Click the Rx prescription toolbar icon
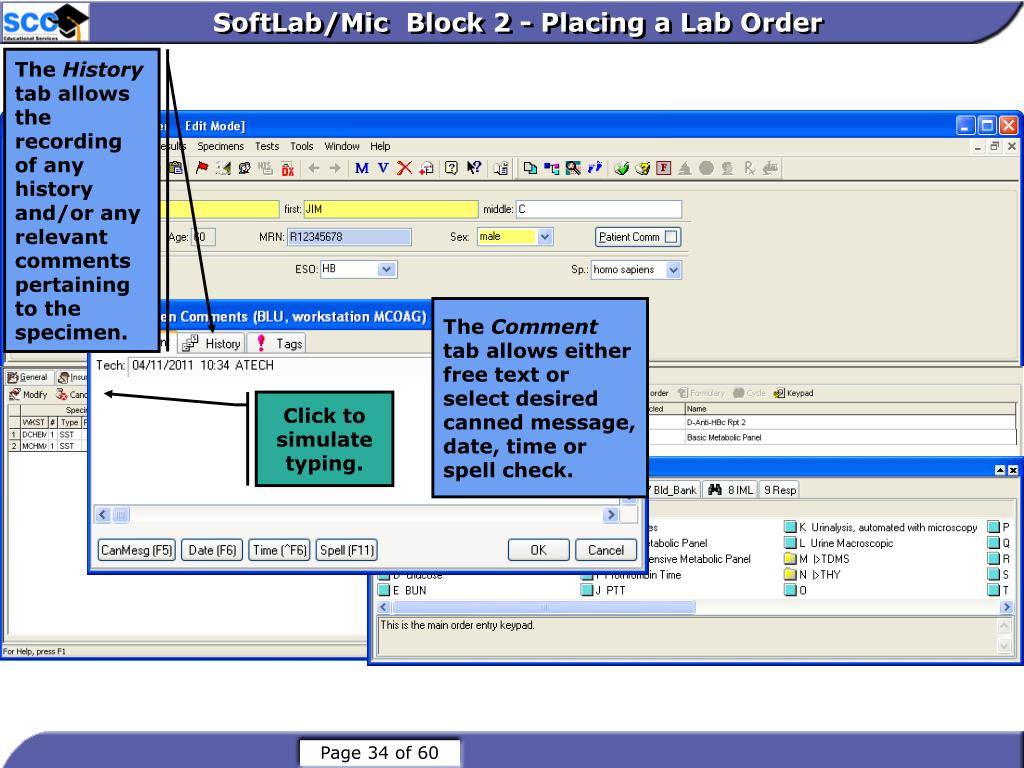1024x768 pixels. pos(749,168)
